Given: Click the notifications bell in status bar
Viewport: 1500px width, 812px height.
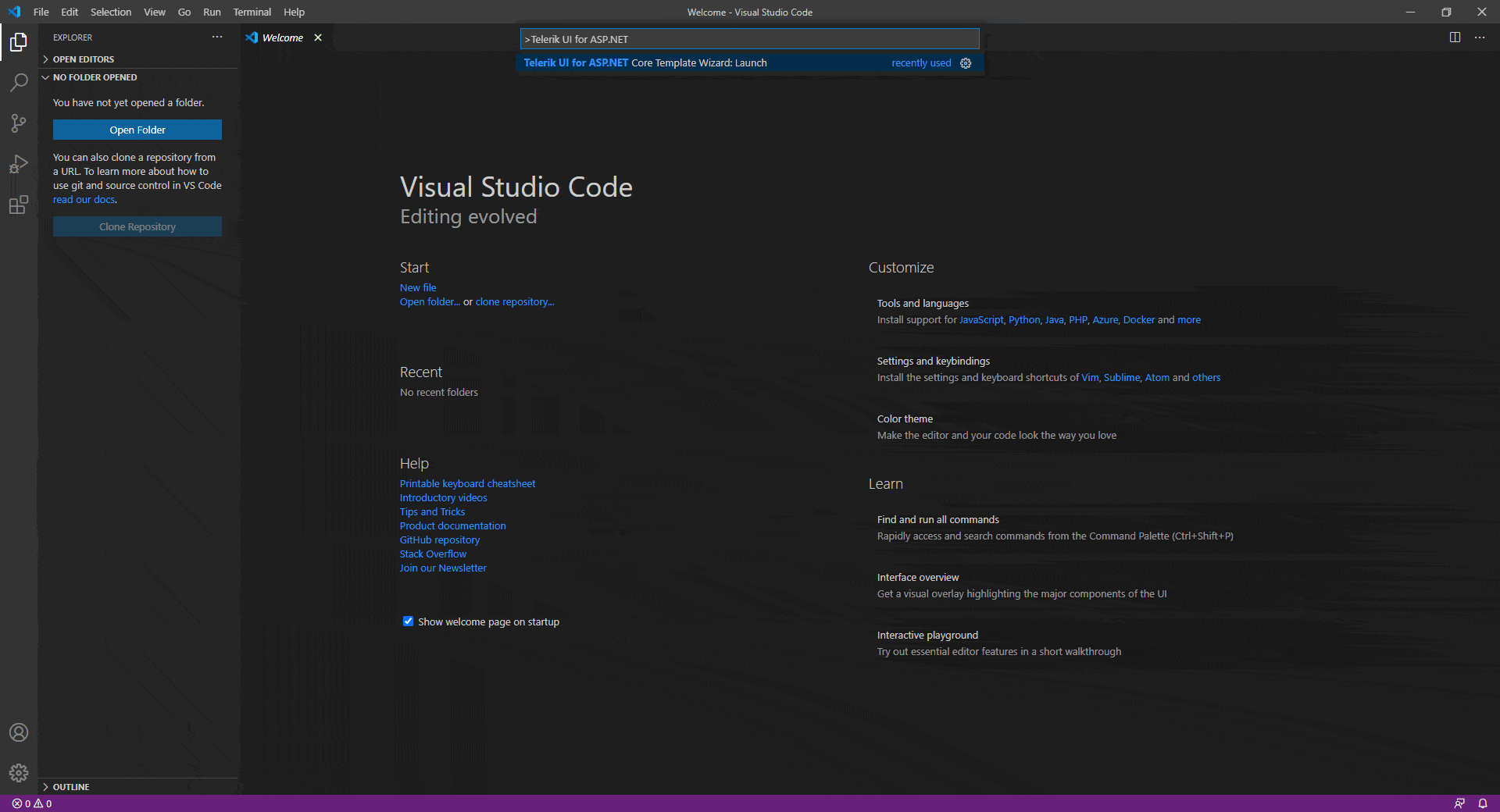Looking at the screenshot, I should (x=1483, y=803).
